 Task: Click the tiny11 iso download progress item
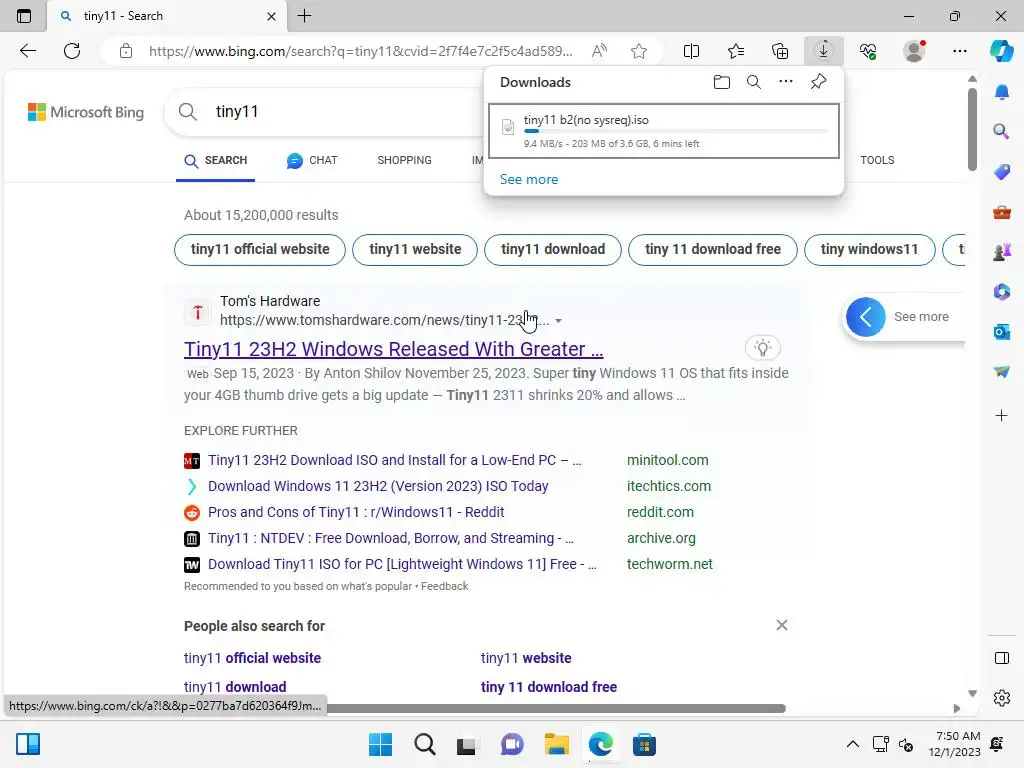tap(664, 131)
